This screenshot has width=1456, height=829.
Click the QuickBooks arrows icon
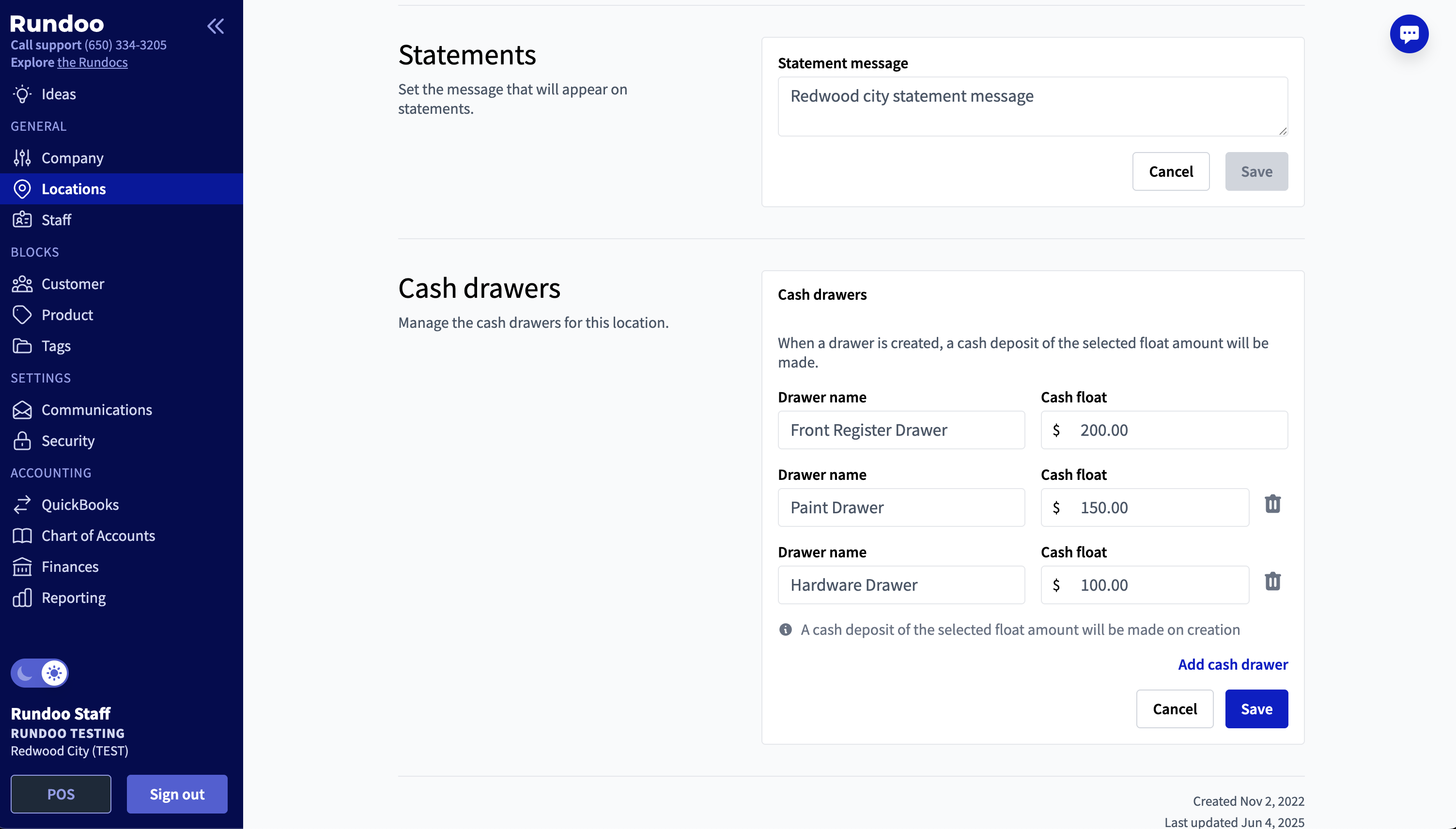(x=22, y=505)
